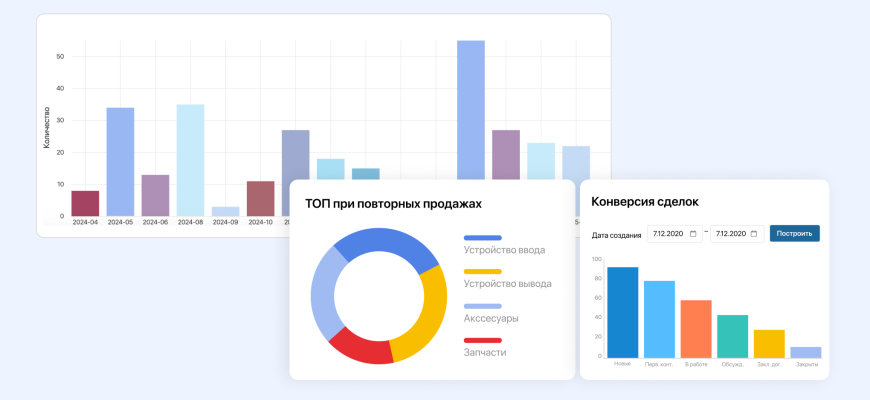Select the teal Обсужд. conversion bar

(x=732, y=336)
